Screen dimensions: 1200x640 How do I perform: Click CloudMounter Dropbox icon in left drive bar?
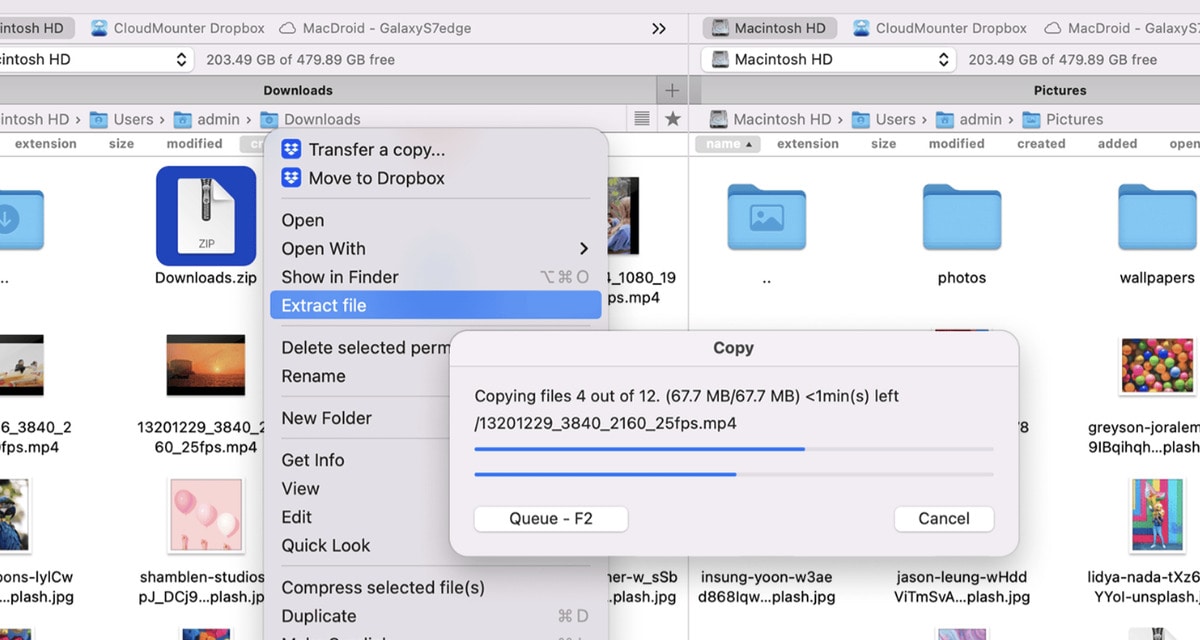click(x=99, y=28)
